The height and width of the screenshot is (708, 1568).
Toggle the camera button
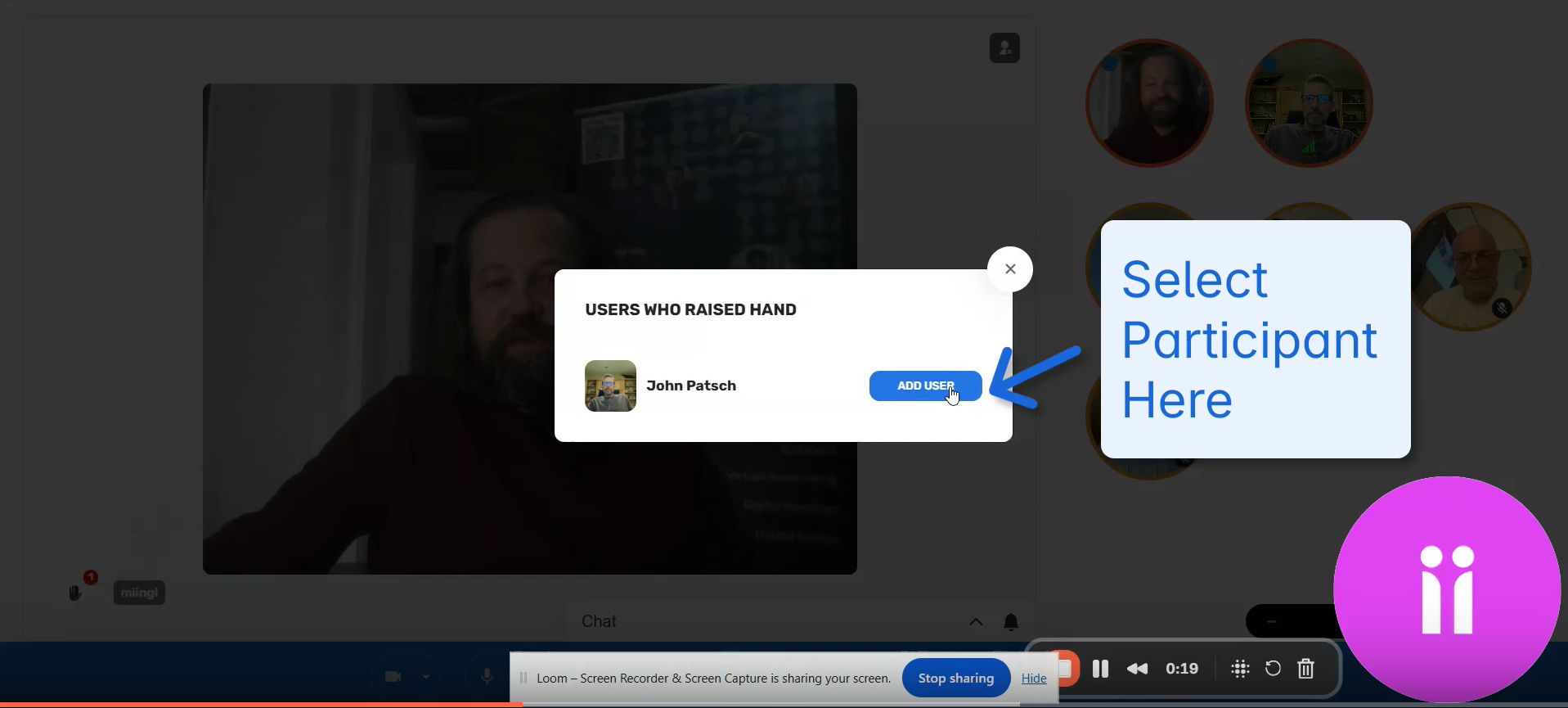click(x=393, y=676)
